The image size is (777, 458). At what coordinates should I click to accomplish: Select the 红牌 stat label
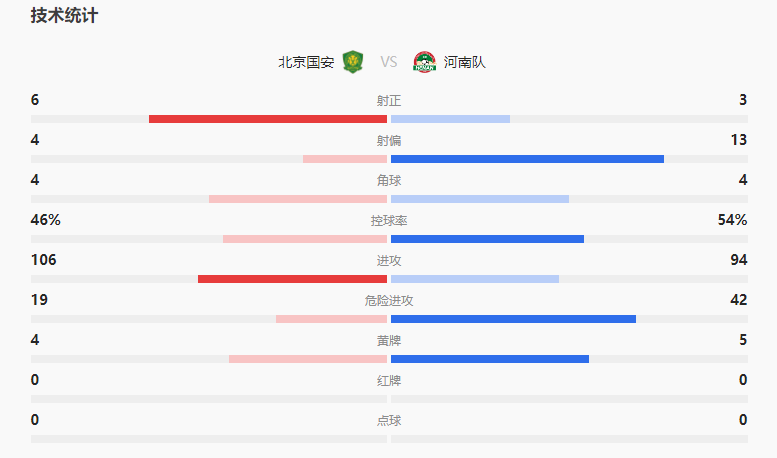(389, 381)
